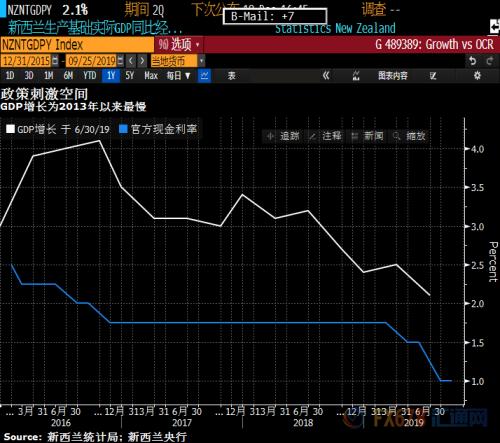This screenshot has height=443, width=500.
Task: Open the start date calendar picker
Action: 55,61
